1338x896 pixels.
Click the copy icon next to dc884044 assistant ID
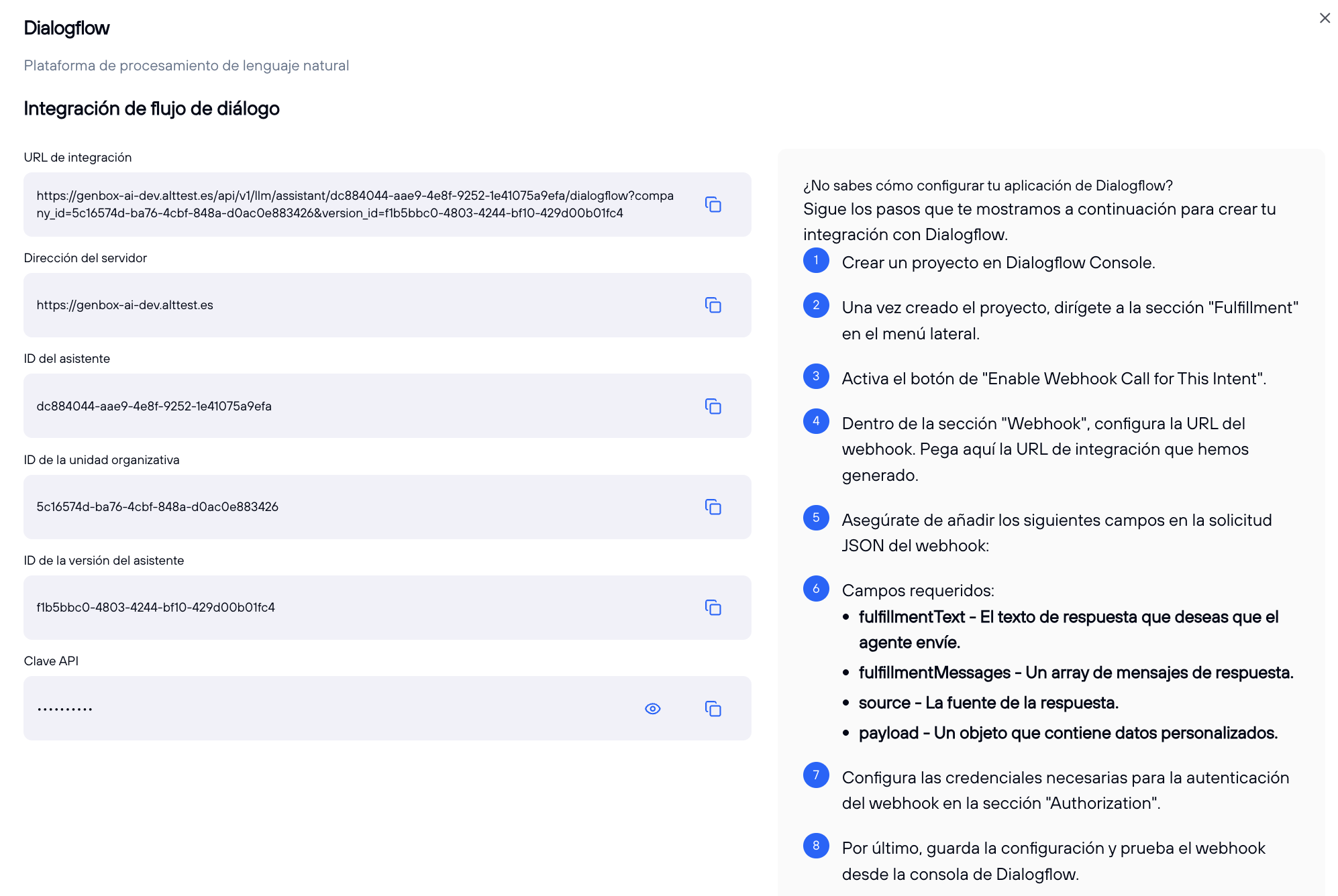click(713, 406)
